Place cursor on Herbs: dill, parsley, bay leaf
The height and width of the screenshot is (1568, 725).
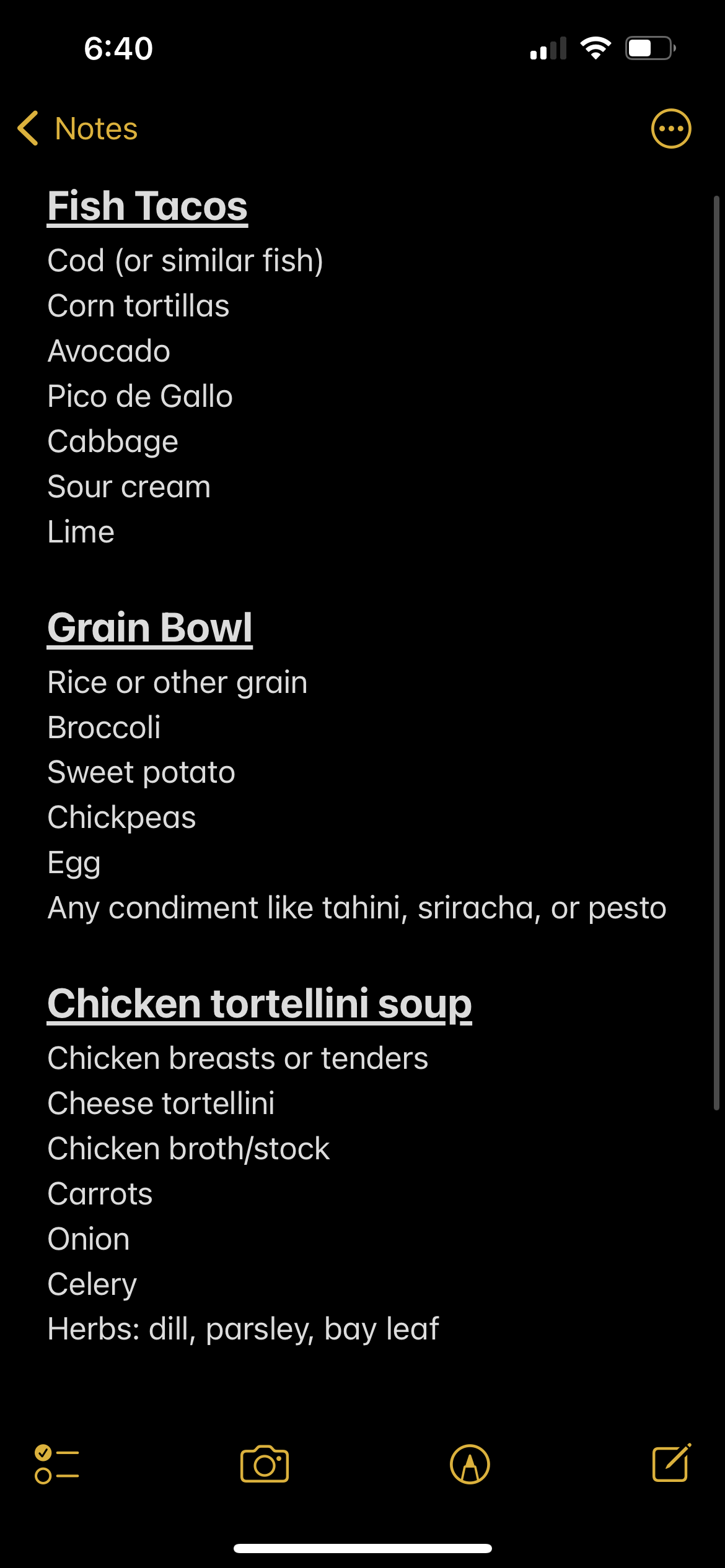[x=243, y=1329]
